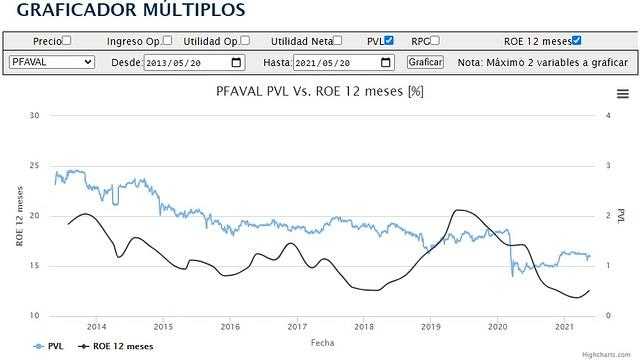Image resolution: width=640 pixels, height=360 pixels.
Task: Click the Fecha axis title
Action: pyautogui.click(x=322, y=343)
